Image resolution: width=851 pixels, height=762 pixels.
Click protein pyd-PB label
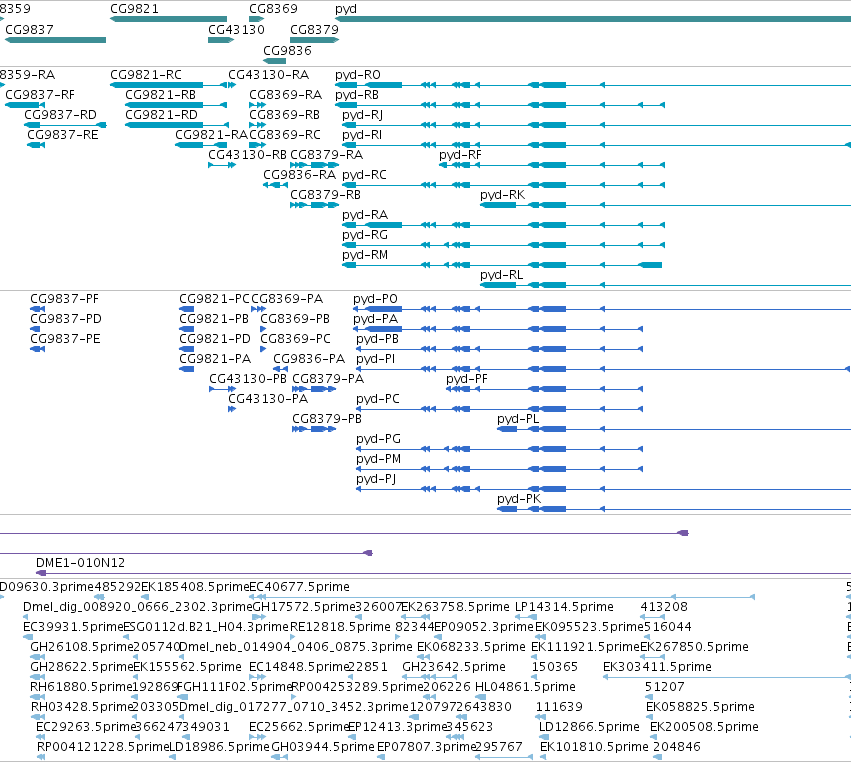(377, 339)
